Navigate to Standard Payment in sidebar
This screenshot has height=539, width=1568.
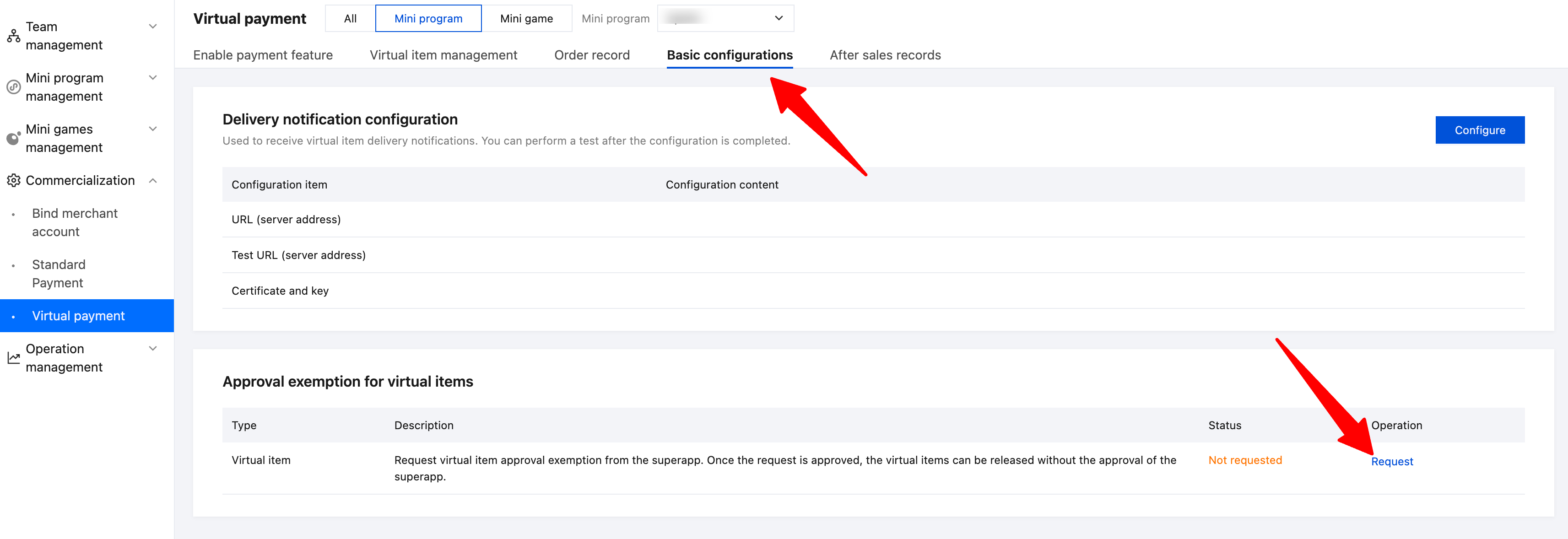point(59,274)
